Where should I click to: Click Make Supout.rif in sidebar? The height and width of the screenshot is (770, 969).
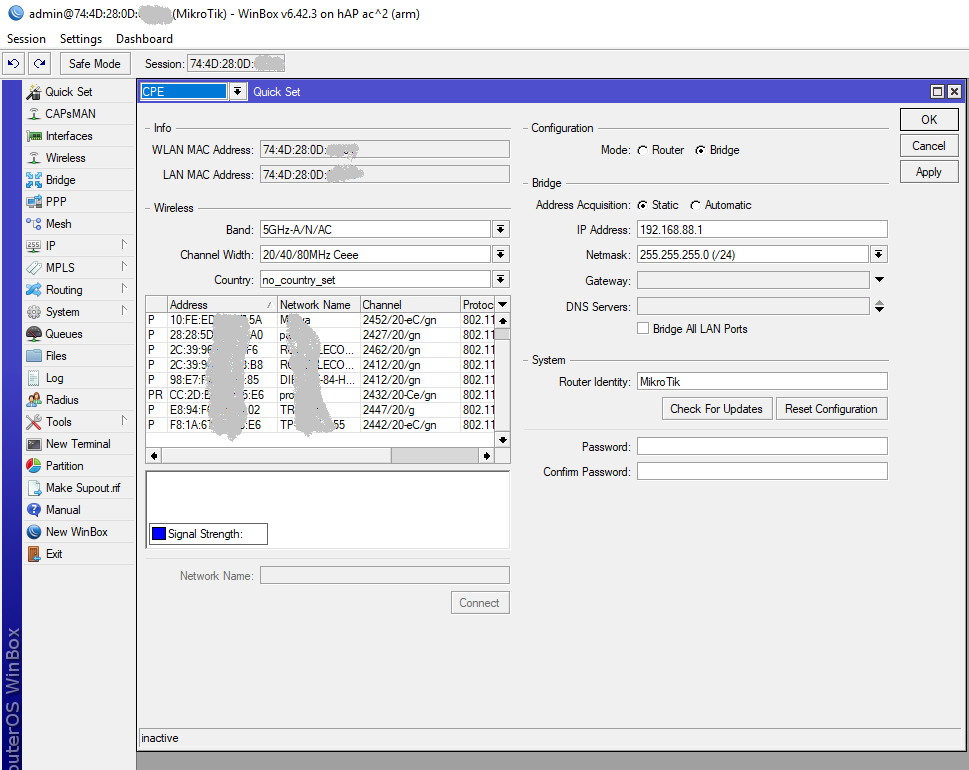[83, 488]
